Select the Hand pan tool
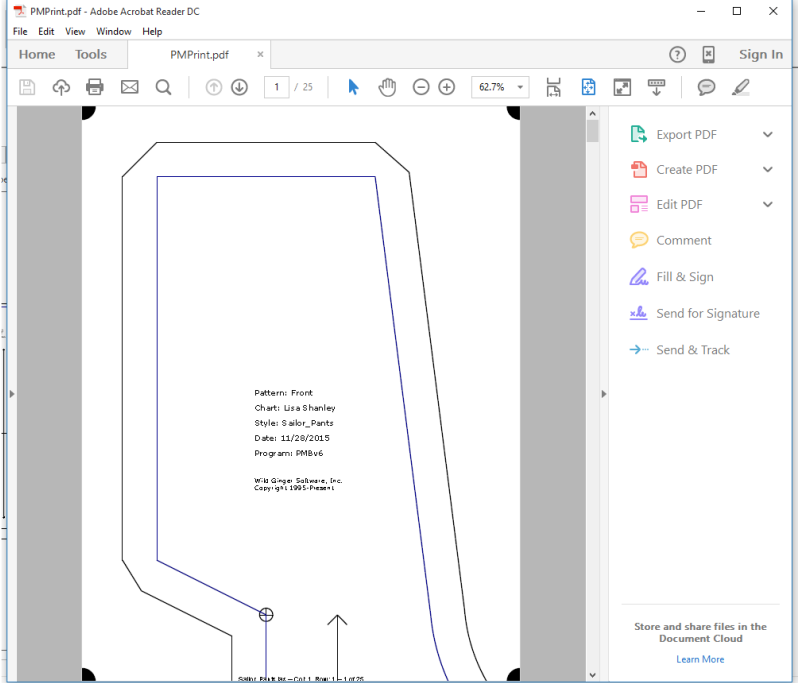 tap(387, 87)
